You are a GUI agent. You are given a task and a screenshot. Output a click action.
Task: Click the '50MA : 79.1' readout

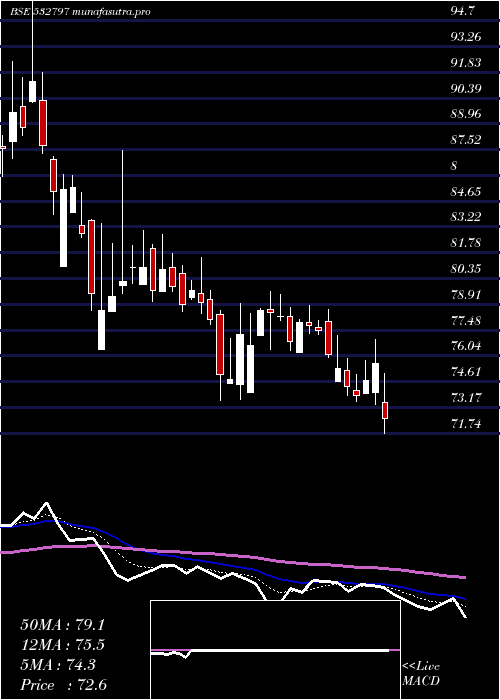click(62, 625)
